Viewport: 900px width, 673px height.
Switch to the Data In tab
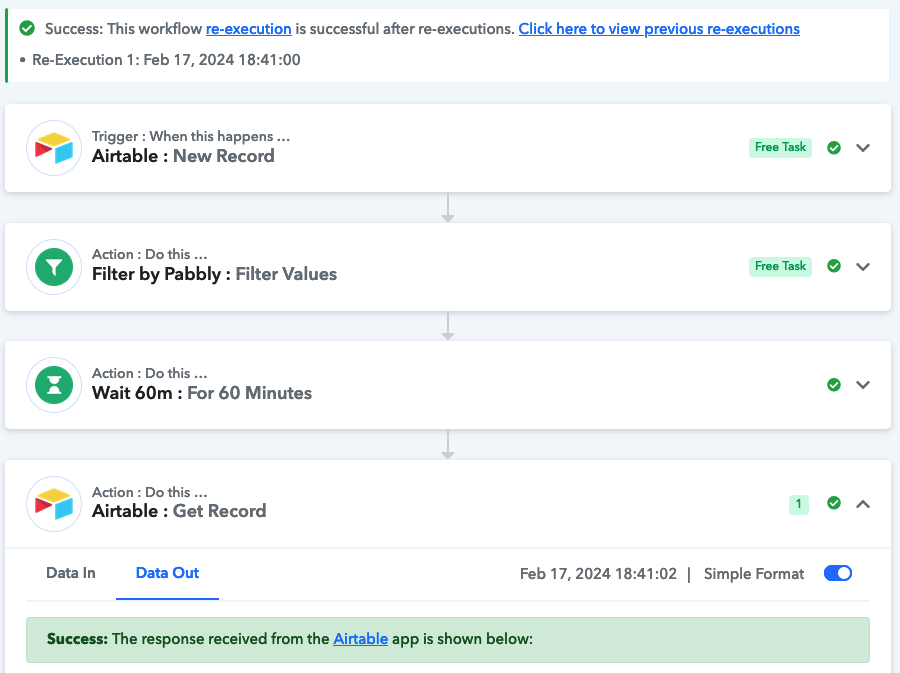click(71, 573)
